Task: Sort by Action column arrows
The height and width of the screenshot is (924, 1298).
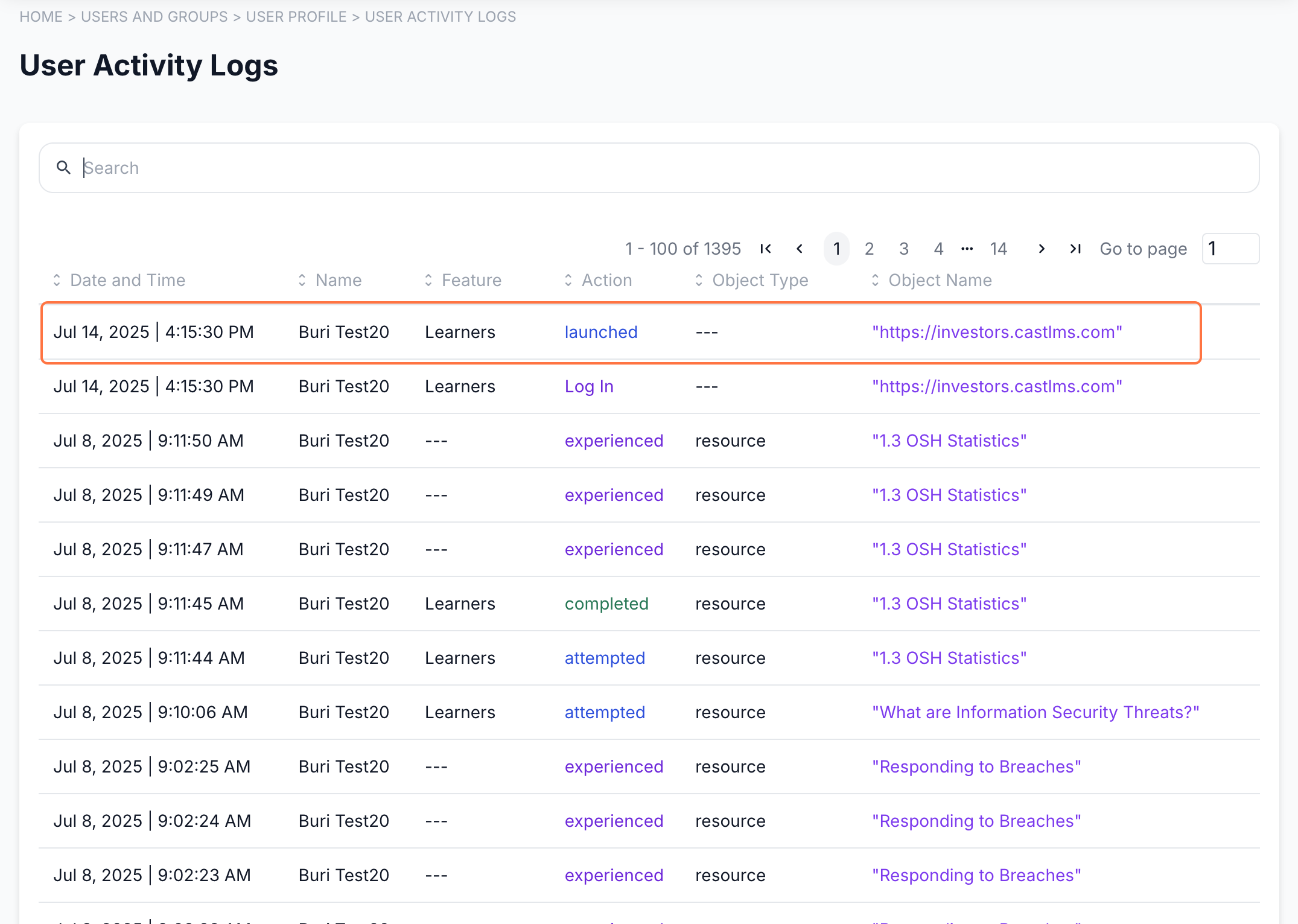Action: click(568, 280)
